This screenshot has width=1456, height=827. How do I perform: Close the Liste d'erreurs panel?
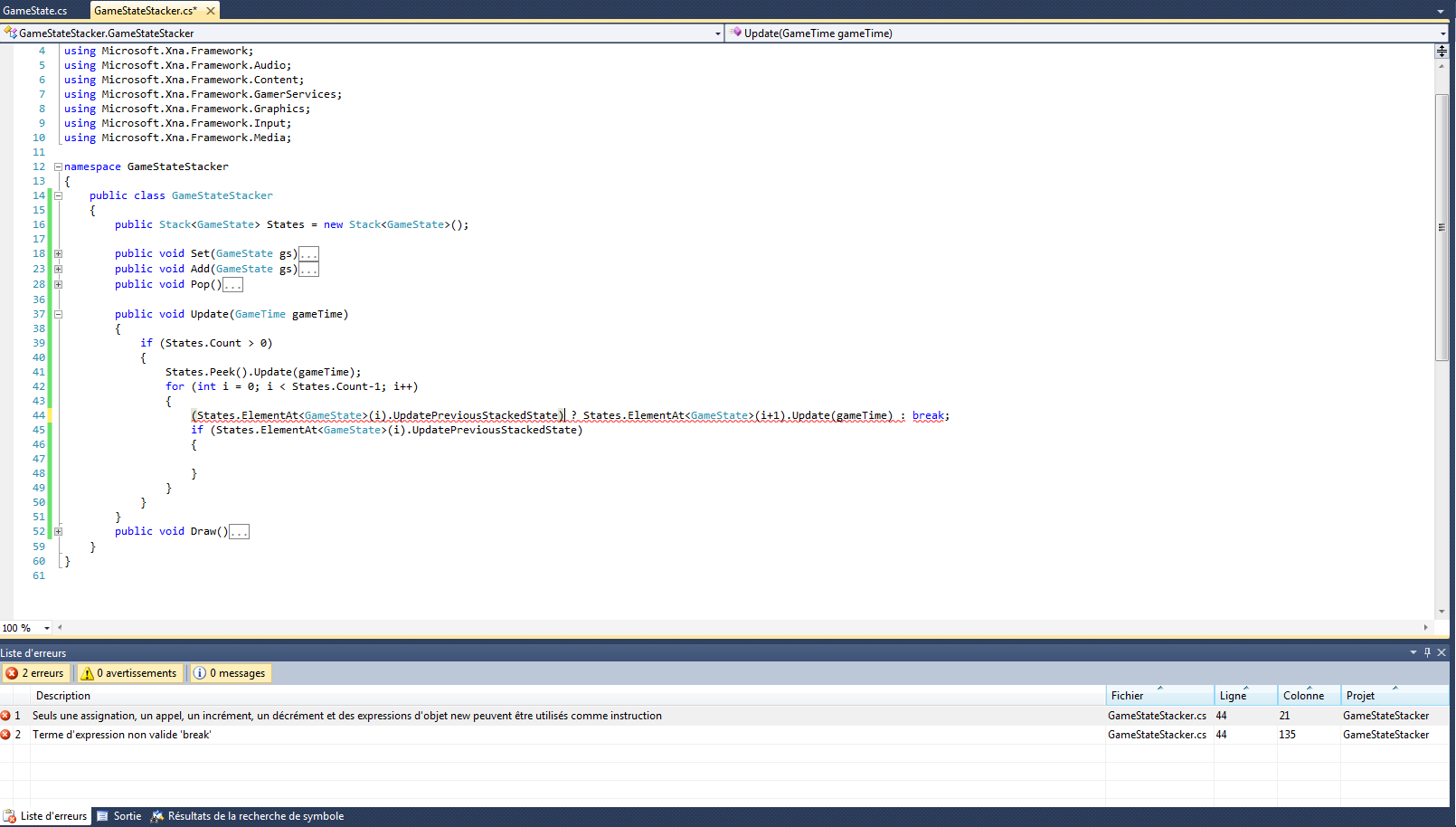tap(1442, 652)
